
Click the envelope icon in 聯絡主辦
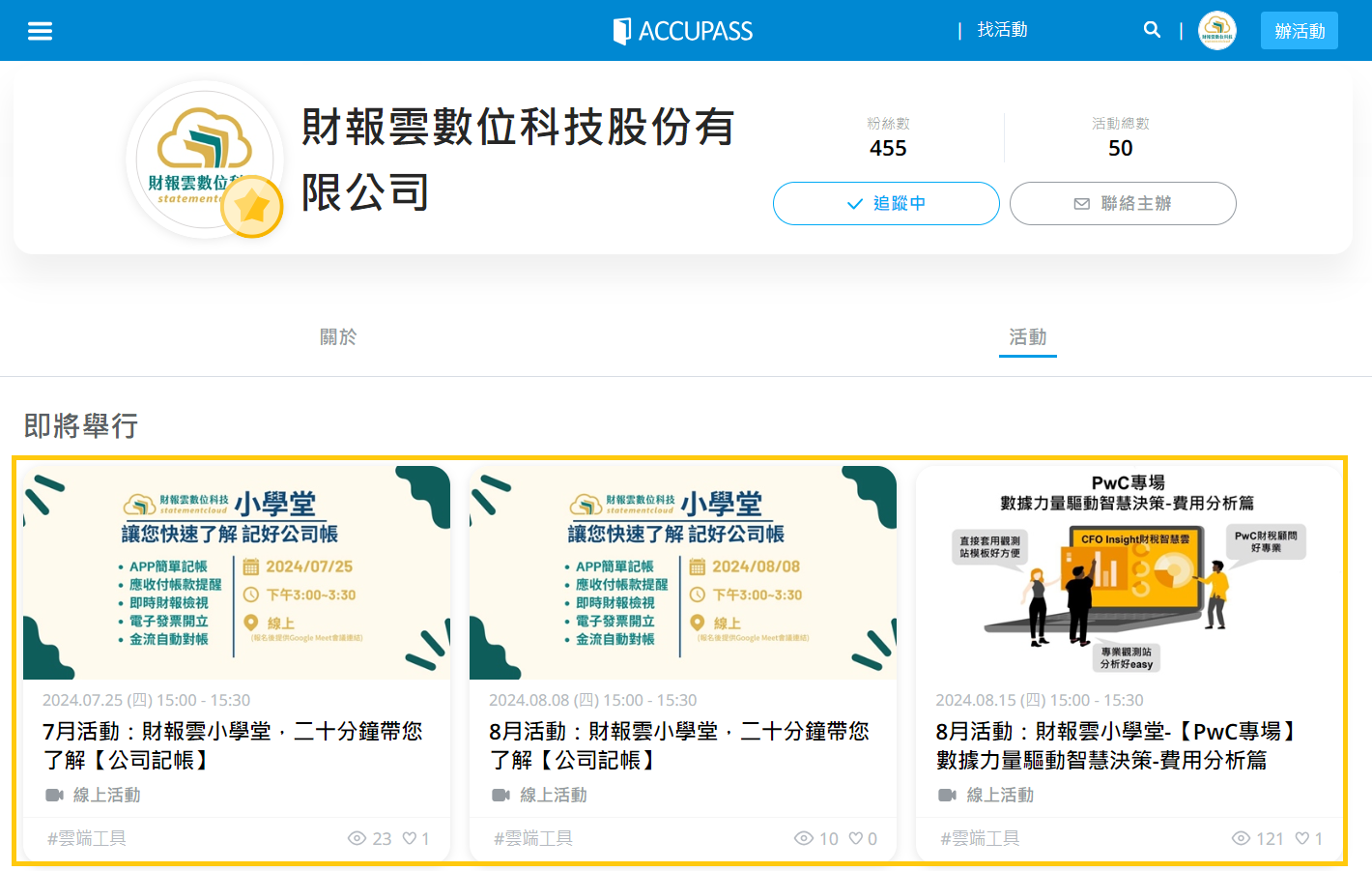(1082, 204)
